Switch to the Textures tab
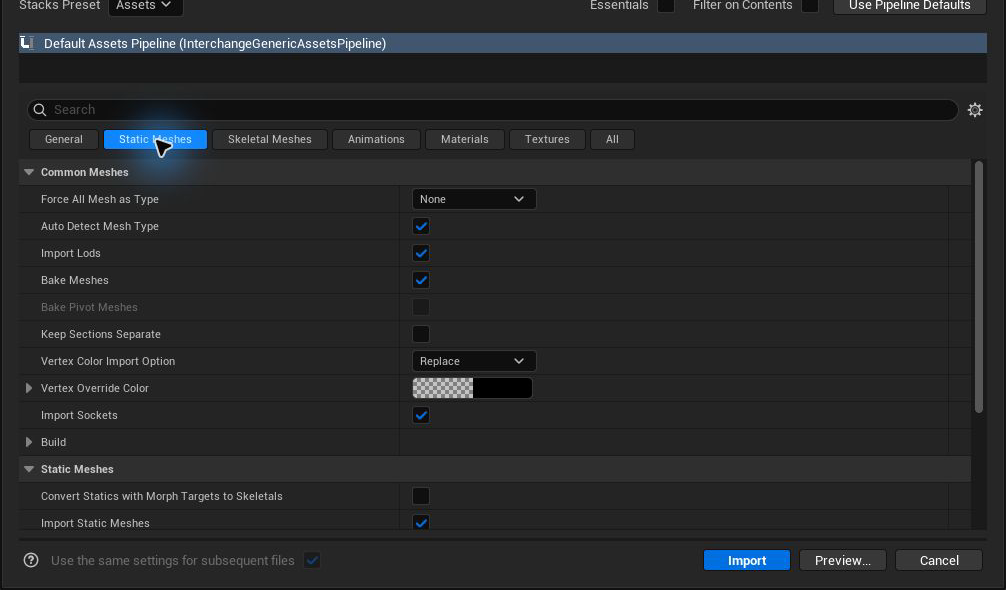The image size is (1006, 590). point(547,139)
